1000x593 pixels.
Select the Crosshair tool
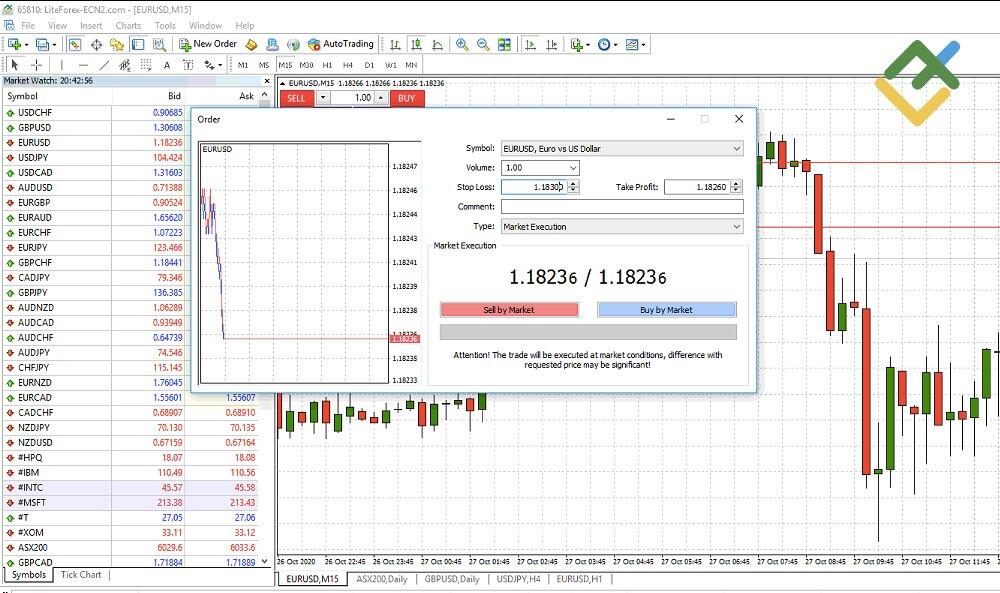36,63
